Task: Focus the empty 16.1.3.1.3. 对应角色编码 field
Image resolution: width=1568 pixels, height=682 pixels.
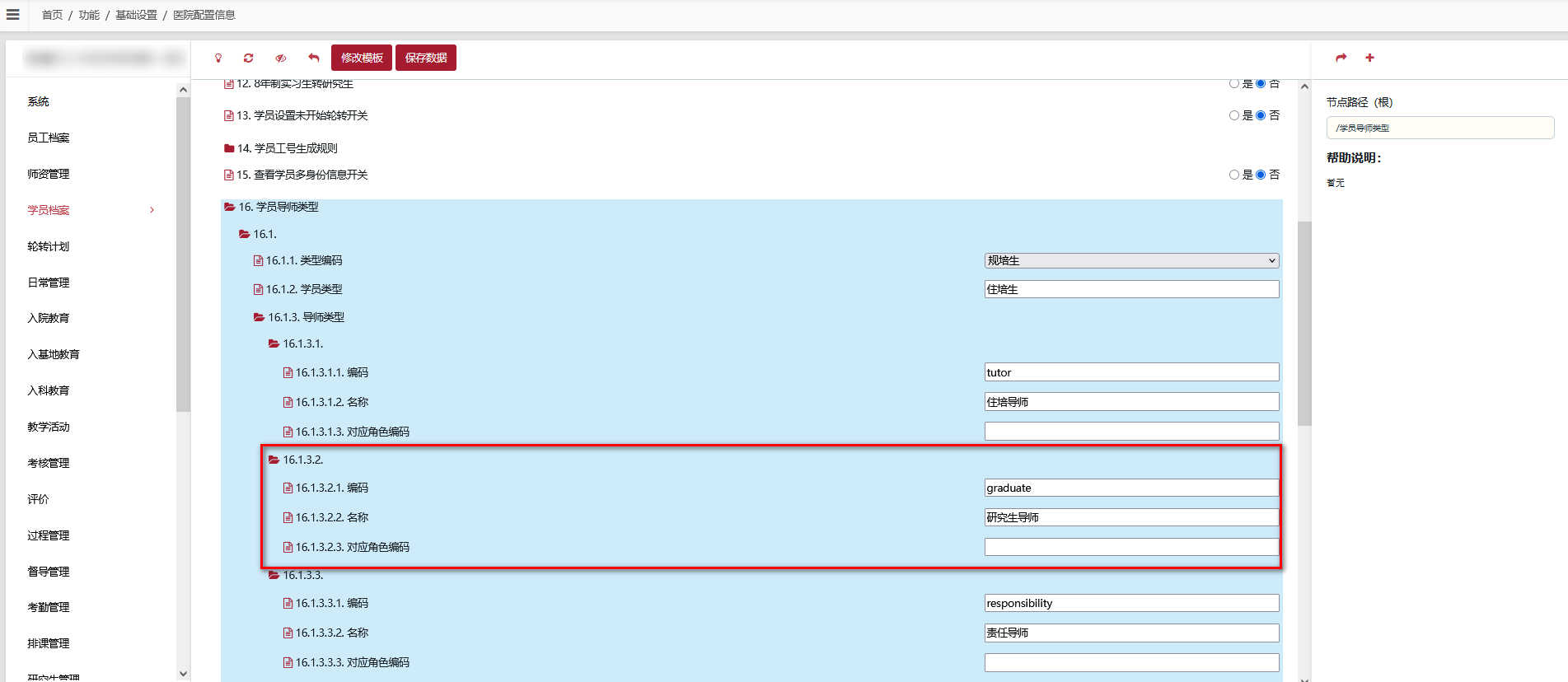Action: tap(1131, 432)
